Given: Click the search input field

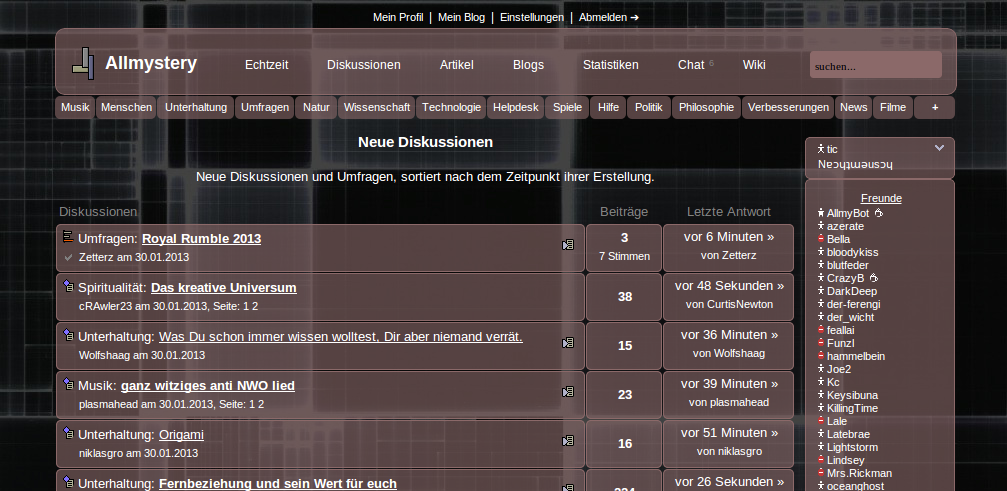Looking at the screenshot, I should [x=875, y=66].
